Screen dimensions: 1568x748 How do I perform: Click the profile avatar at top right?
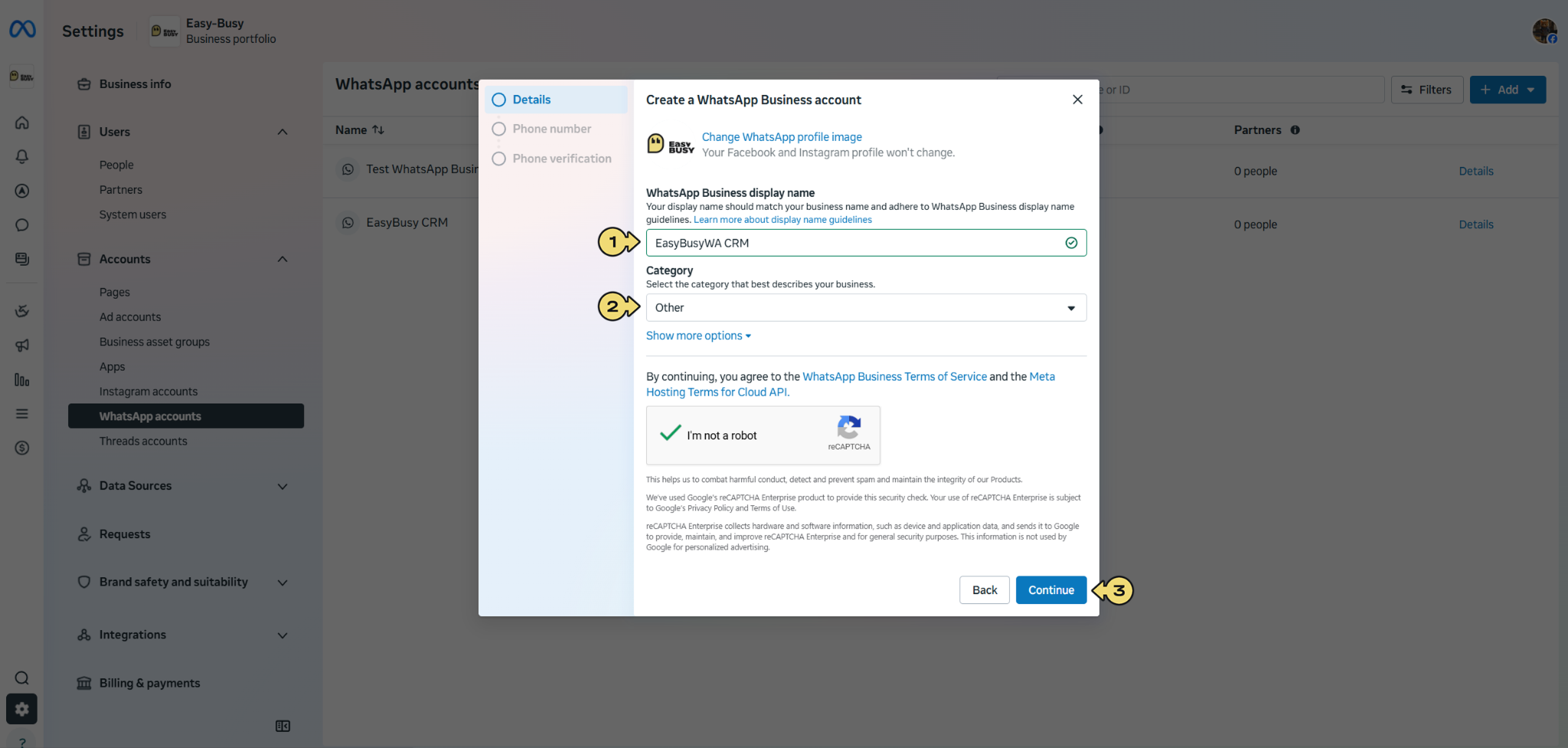point(1544,31)
